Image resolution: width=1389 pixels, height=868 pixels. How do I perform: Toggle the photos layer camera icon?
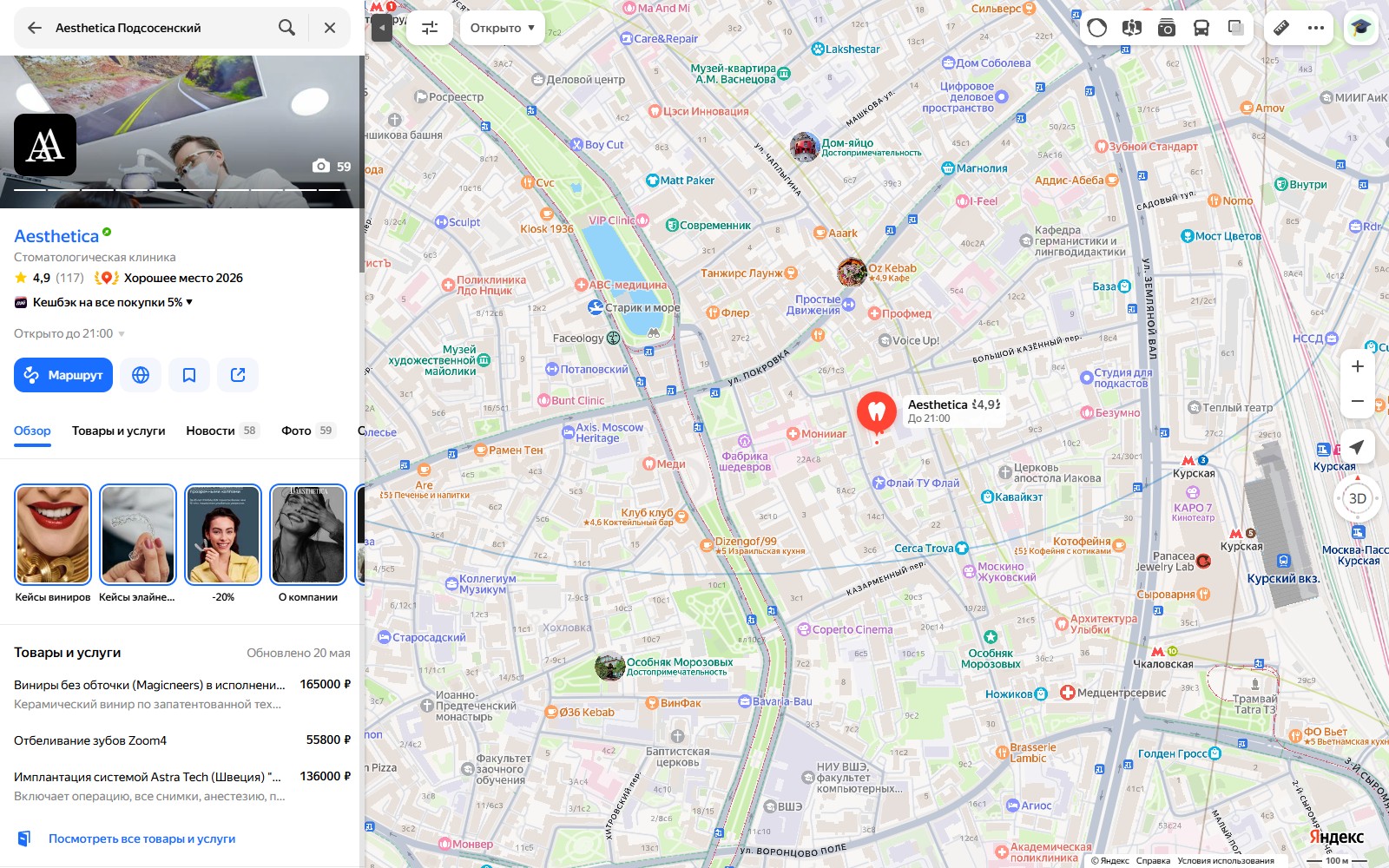pyautogui.click(x=1167, y=28)
